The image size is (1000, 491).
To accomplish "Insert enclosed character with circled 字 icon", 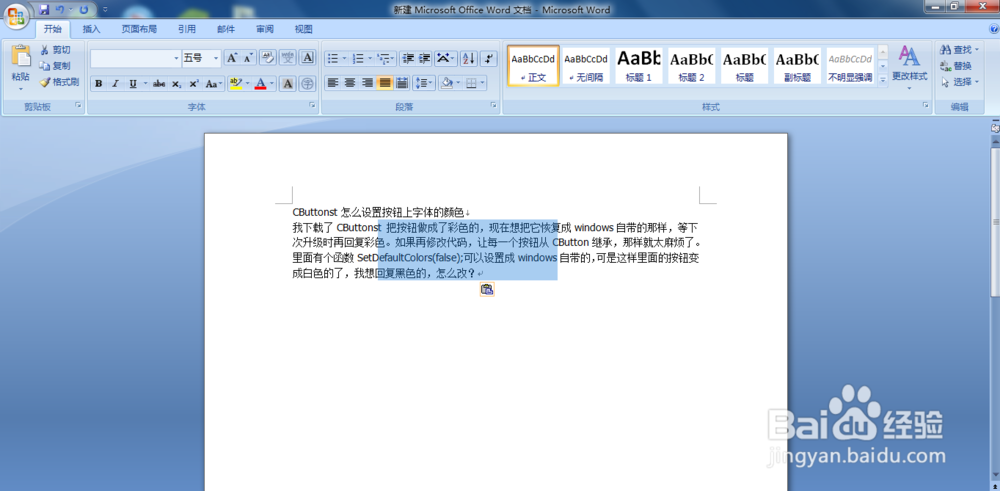I will tap(308, 84).
